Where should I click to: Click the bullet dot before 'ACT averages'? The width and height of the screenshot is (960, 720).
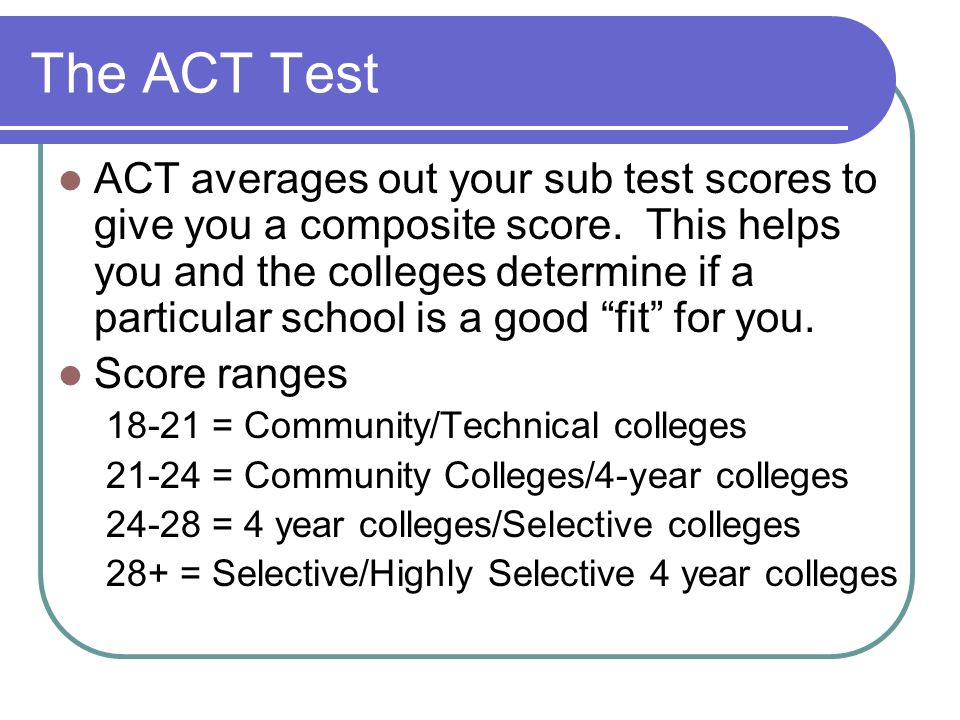(x=71, y=181)
